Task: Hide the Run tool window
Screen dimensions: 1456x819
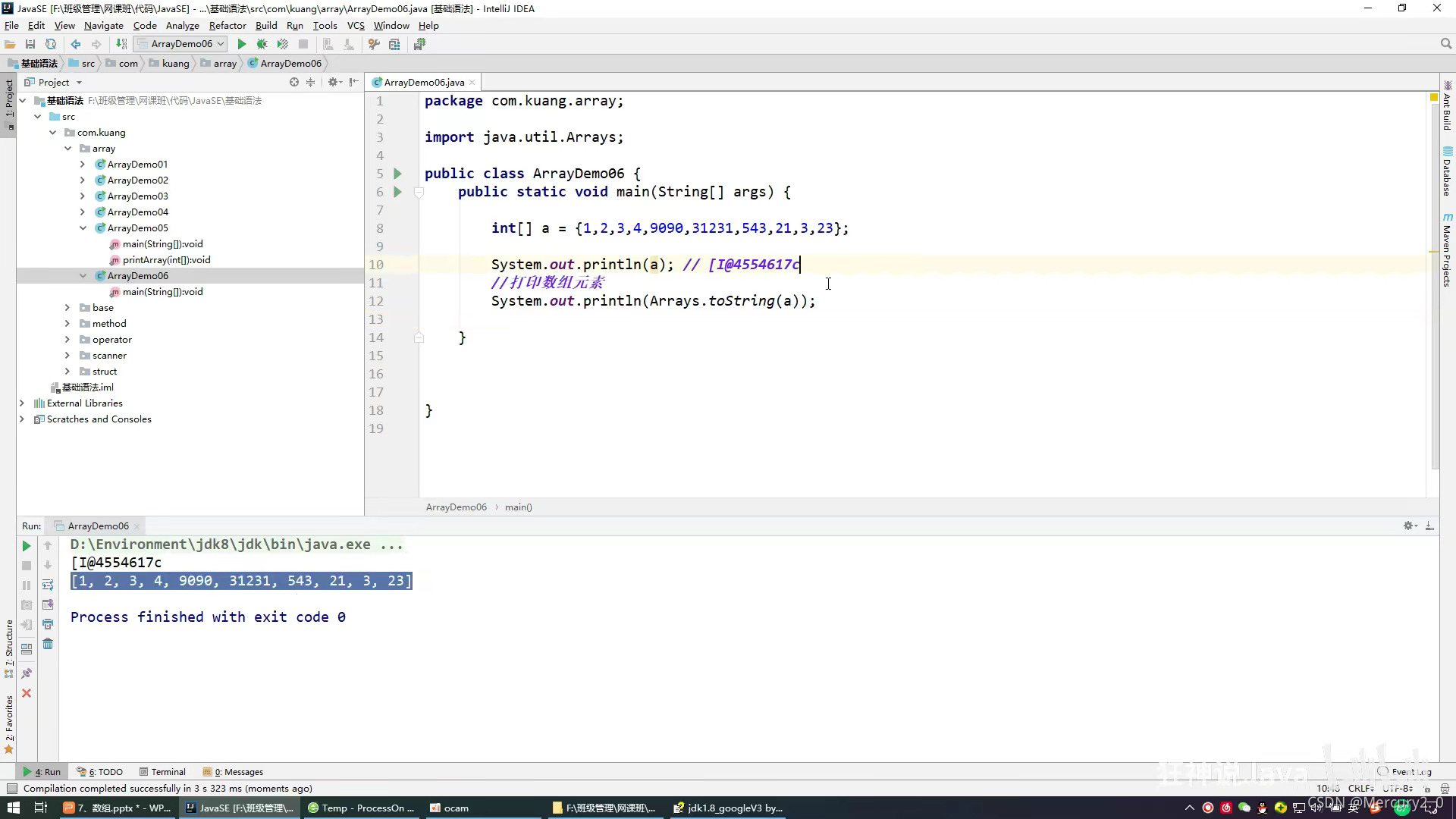Action: point(1429,526)
